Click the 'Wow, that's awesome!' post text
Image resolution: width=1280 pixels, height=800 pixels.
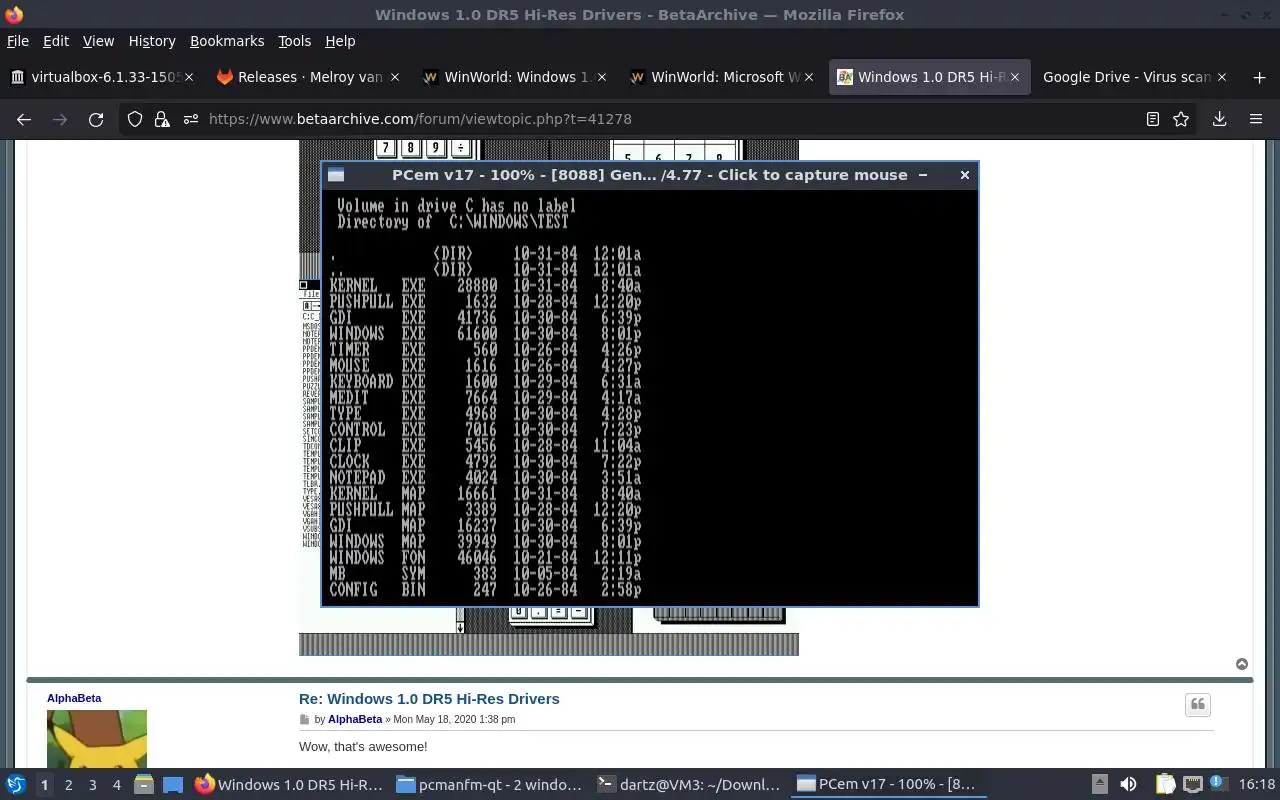(x=363, y=747)
